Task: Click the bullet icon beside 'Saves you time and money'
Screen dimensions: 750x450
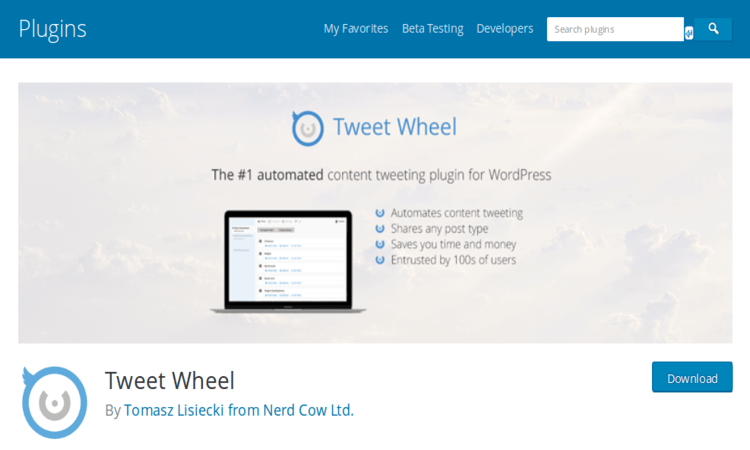Action: tap(380, 244)
